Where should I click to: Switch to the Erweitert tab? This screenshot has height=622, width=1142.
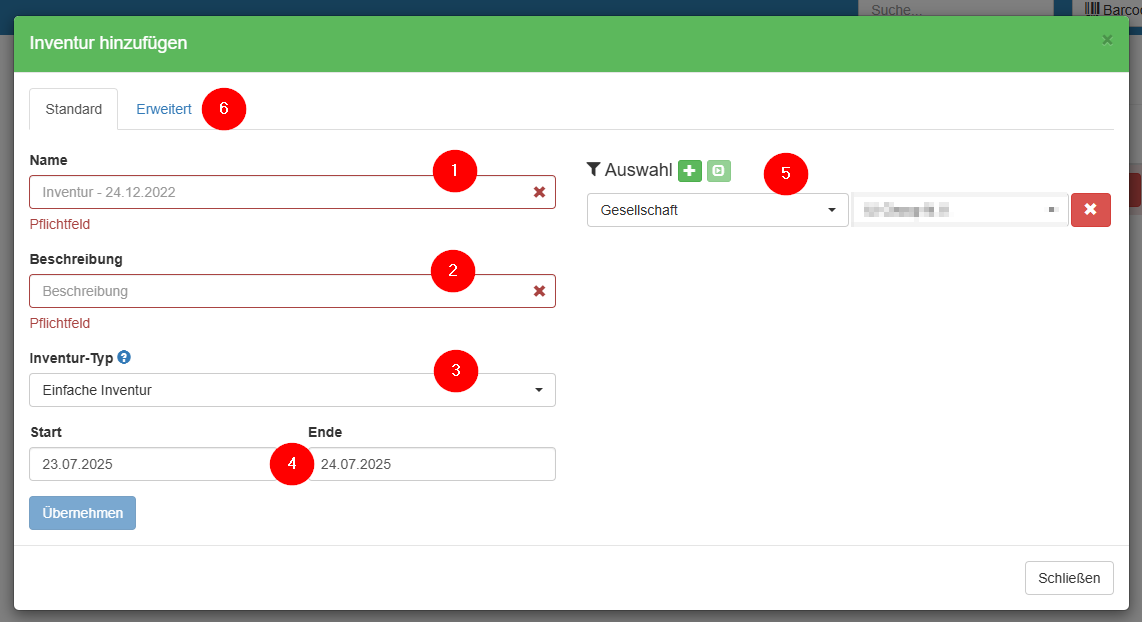click(x=164, y=109)
